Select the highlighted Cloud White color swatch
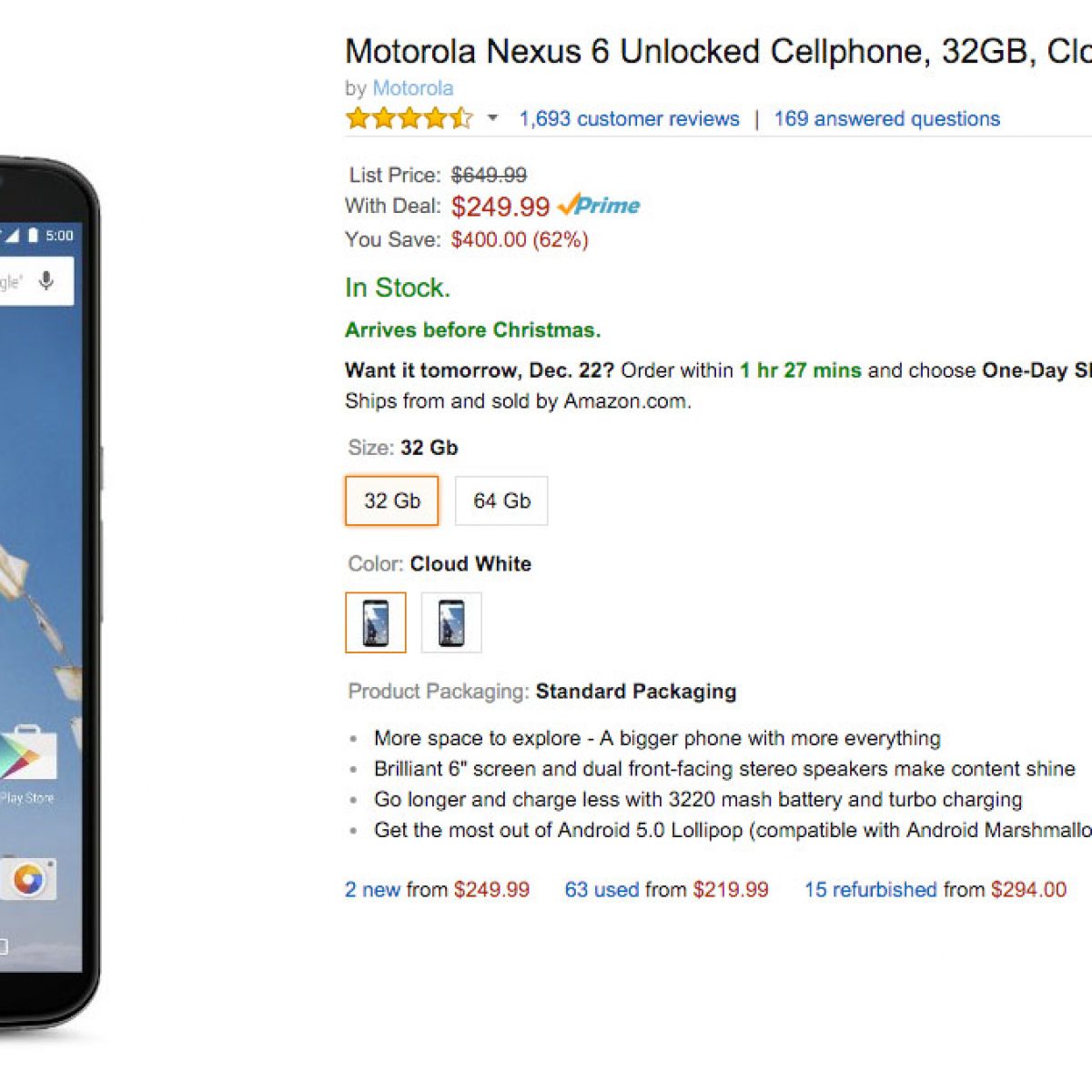Screen dimensions: 1092x1092 (x=376, y=622)
